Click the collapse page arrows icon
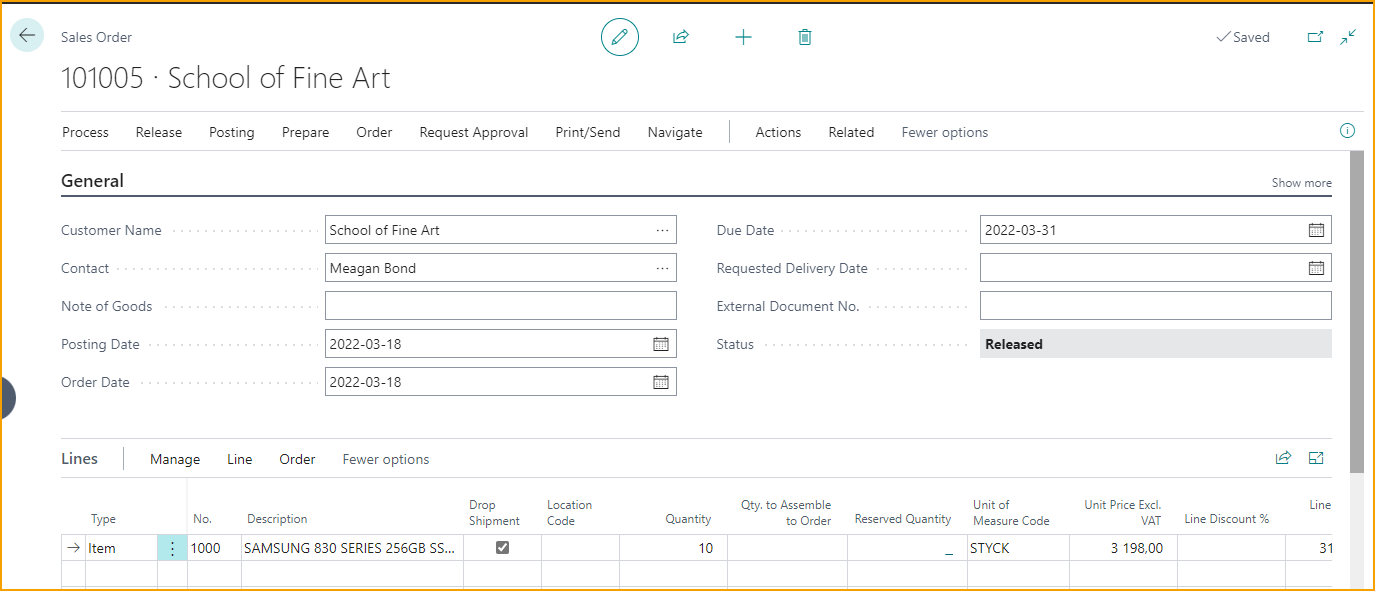 (1348, 37)
